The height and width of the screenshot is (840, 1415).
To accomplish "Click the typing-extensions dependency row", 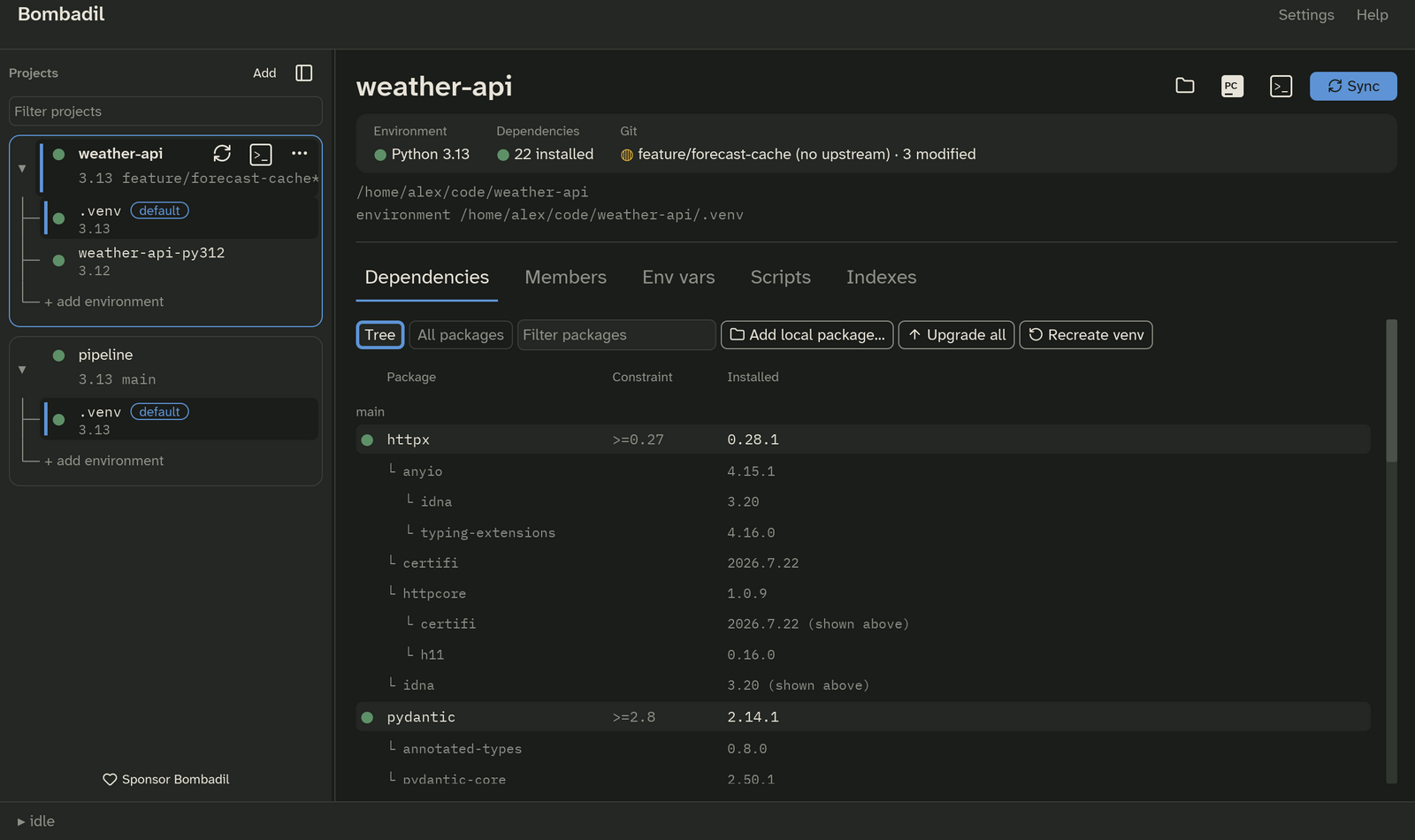I will click(863, 532).
